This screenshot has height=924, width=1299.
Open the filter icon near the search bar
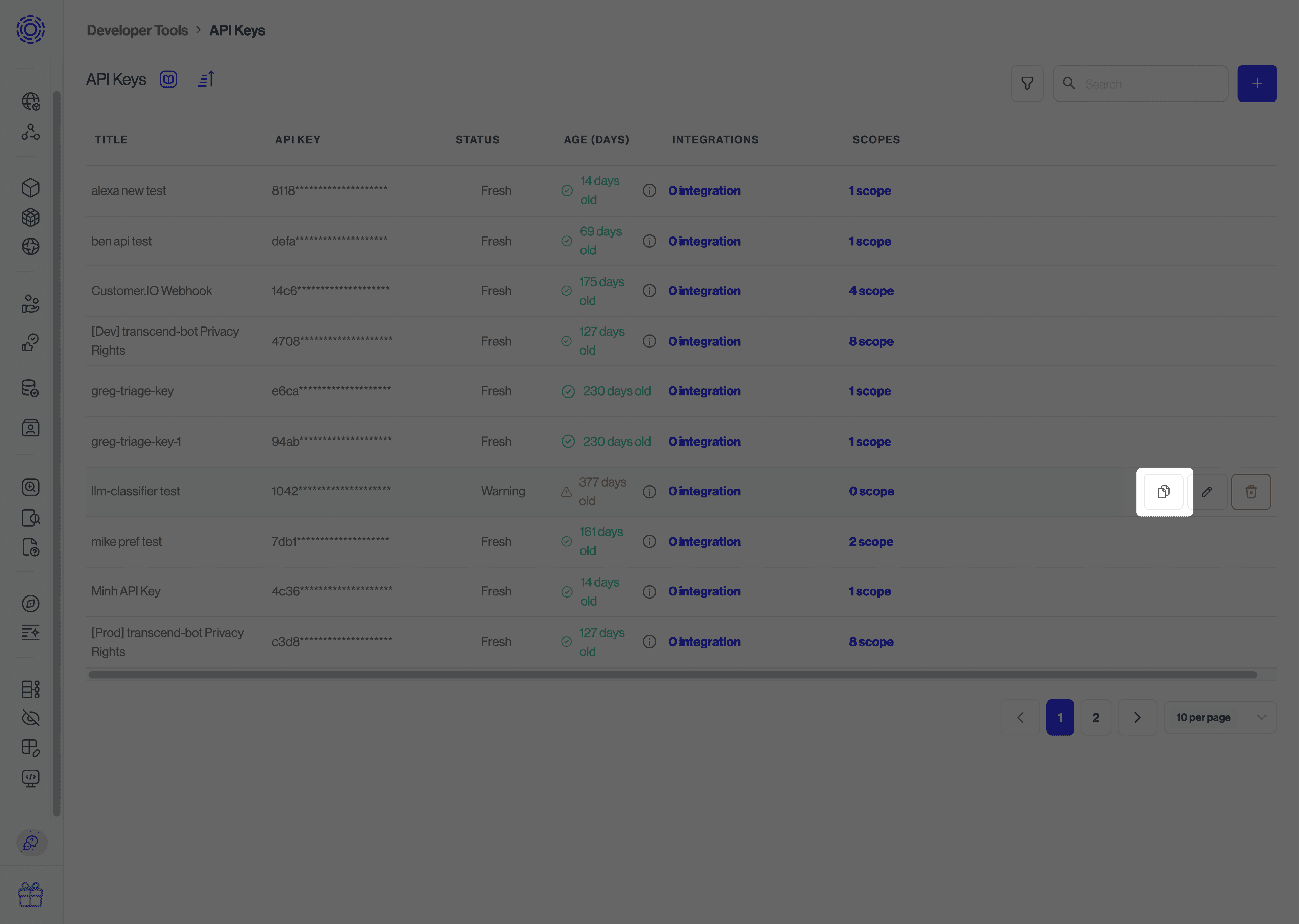1027,83
